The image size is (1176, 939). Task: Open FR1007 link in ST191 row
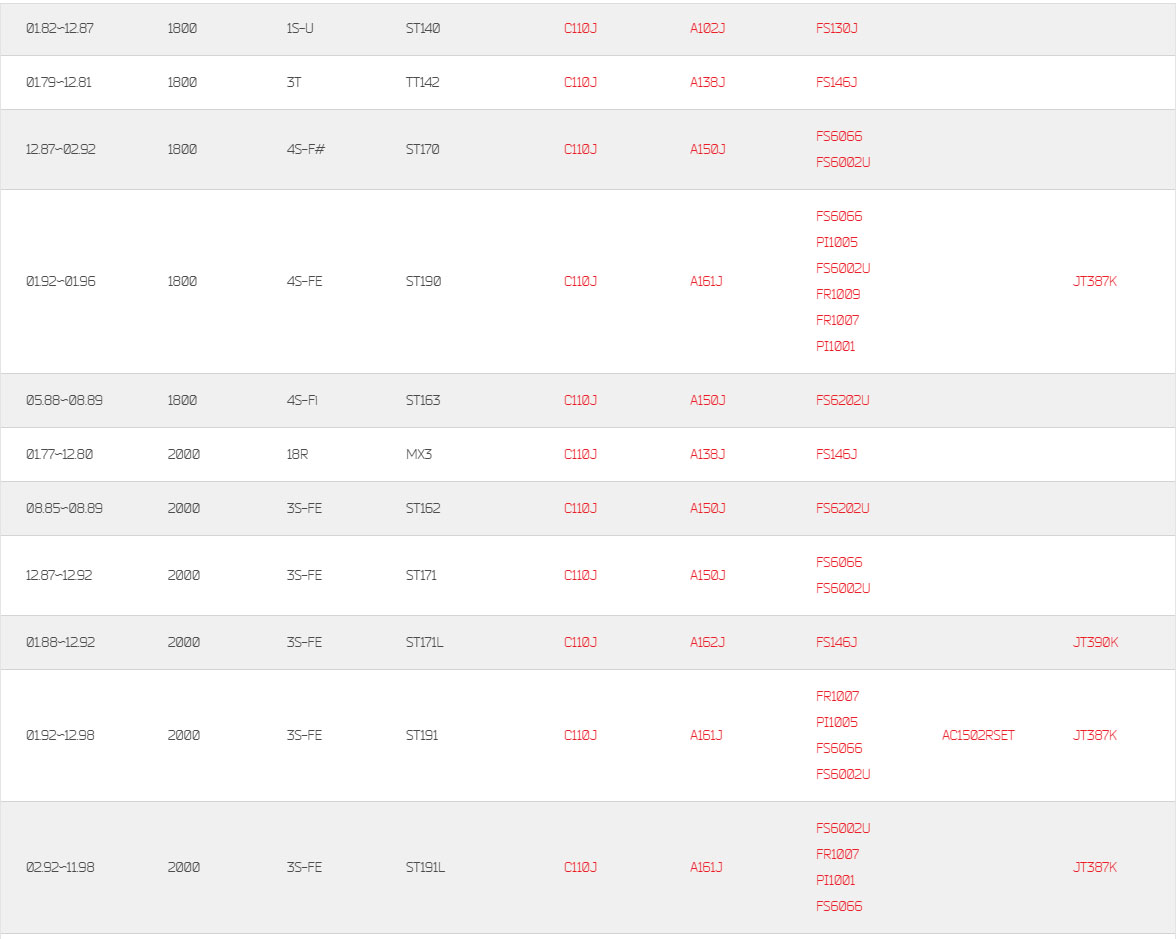click(x=837, y=697)
